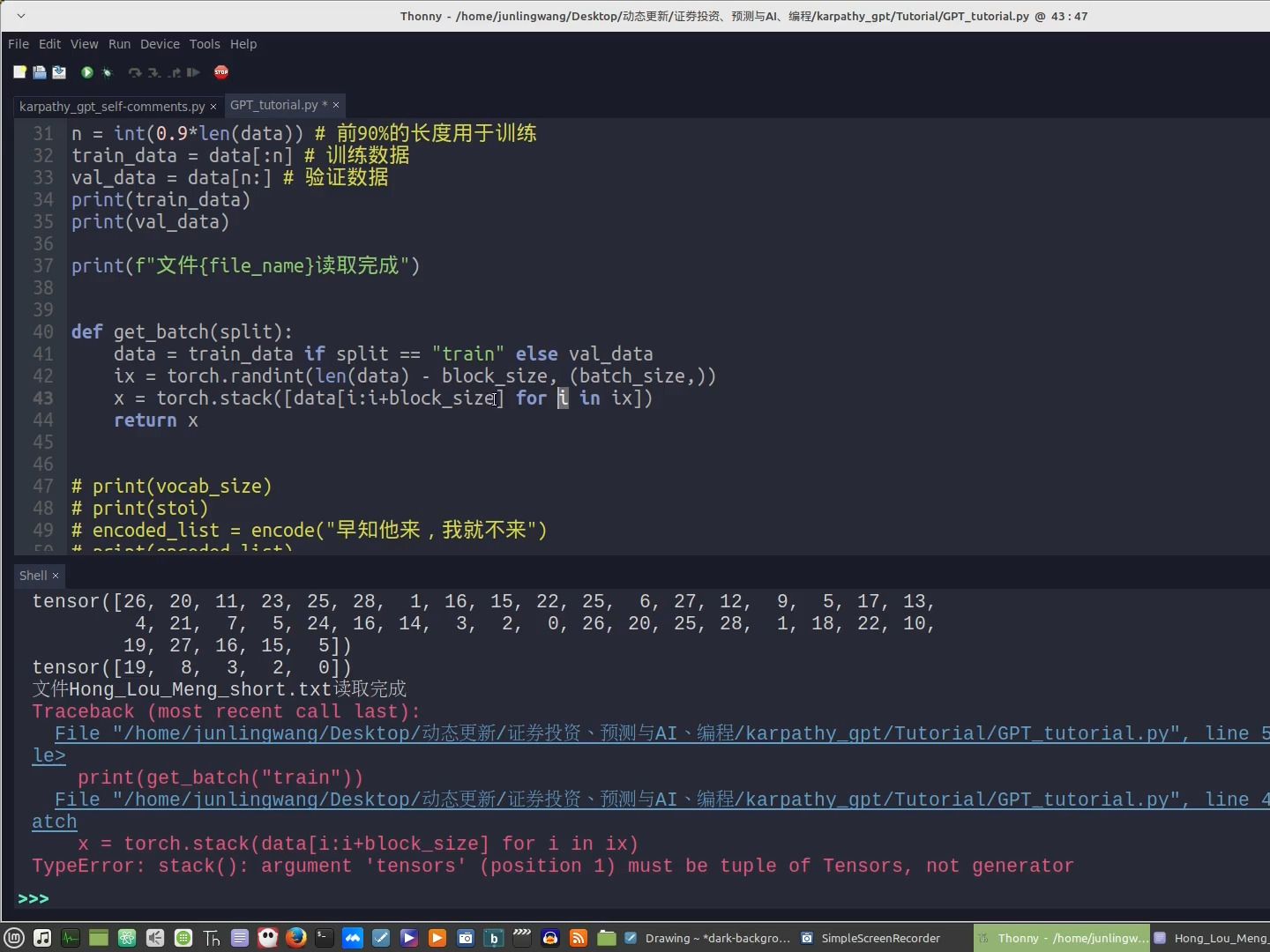This screenshot has height=952, width=1270.
Task: Open the system monitor icon in taskbar
Action: [x=71, y=938]
